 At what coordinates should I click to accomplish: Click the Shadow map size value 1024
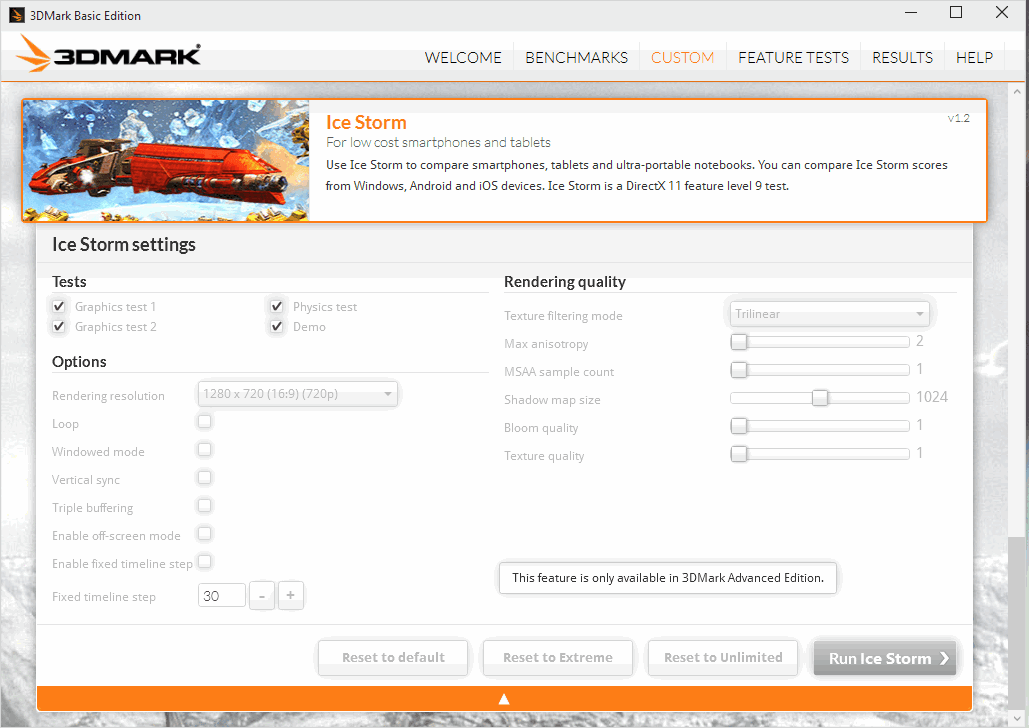click(x=932, y=397)
